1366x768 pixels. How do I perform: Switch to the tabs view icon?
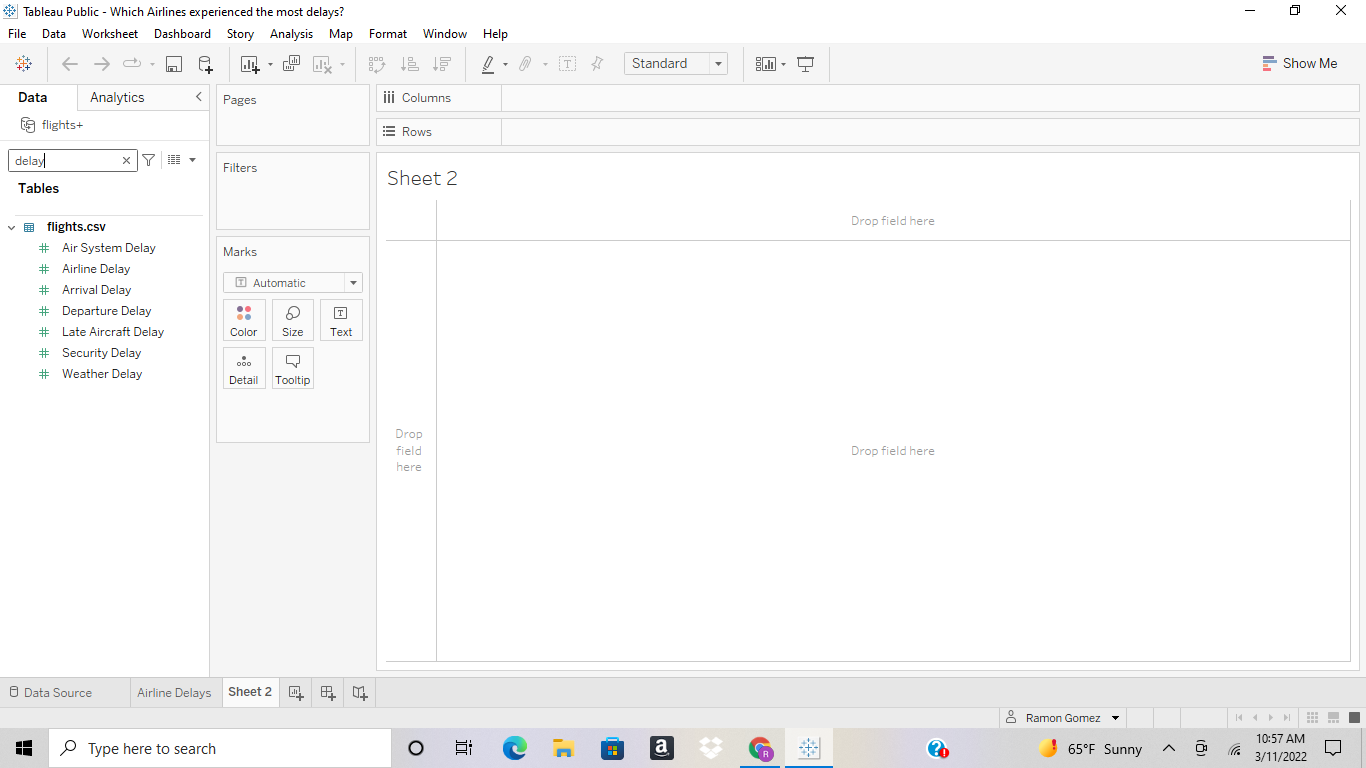click(1354, 717)
